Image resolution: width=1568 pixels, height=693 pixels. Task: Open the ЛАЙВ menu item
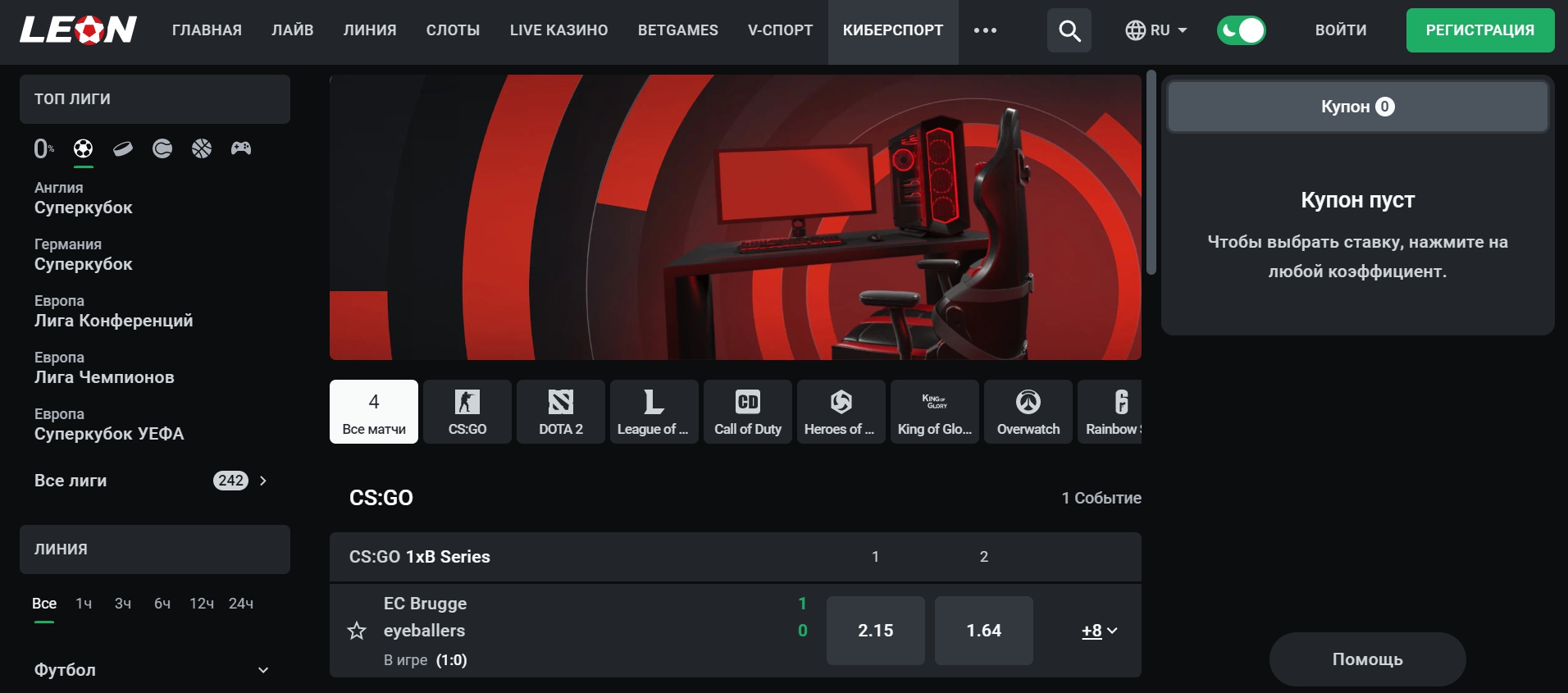293,30
